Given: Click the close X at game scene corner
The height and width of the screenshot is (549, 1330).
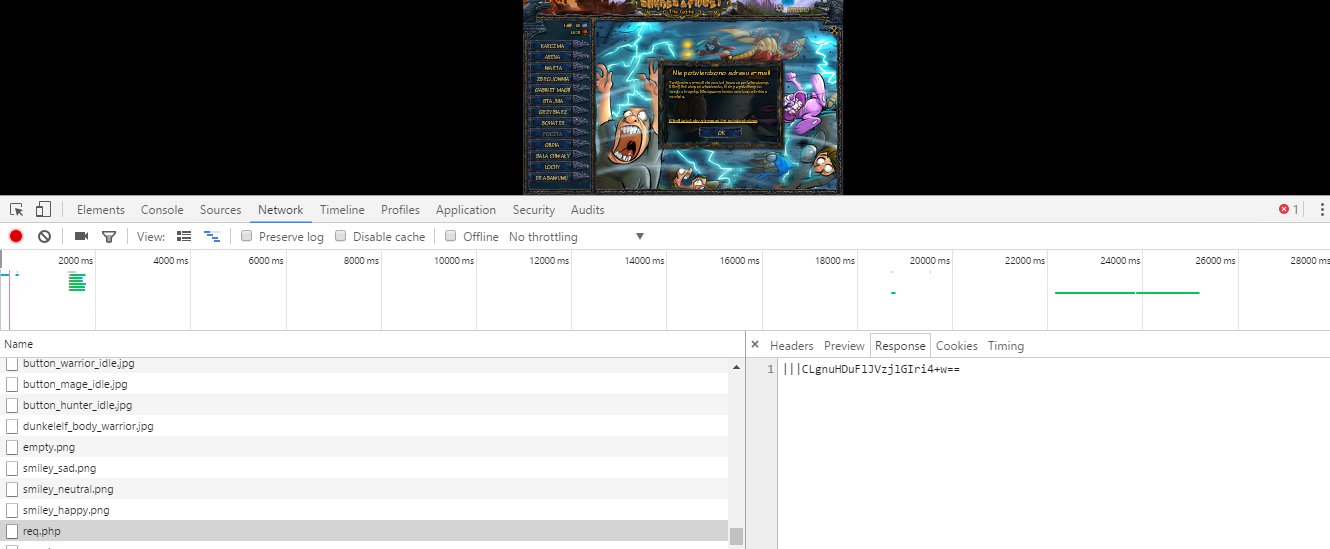Looking at the screenshot, I should 835,31.
